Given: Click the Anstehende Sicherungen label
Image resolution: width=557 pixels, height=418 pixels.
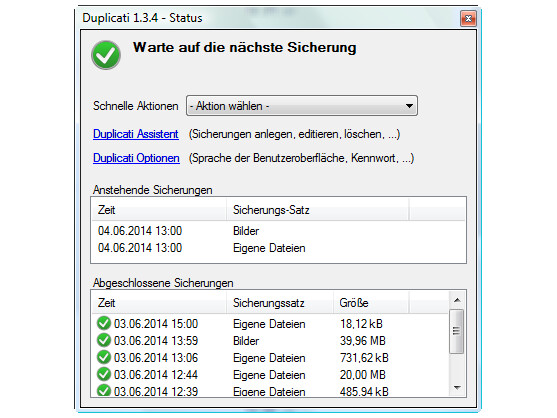Looking at the screenshot, I should coord(152,190).
